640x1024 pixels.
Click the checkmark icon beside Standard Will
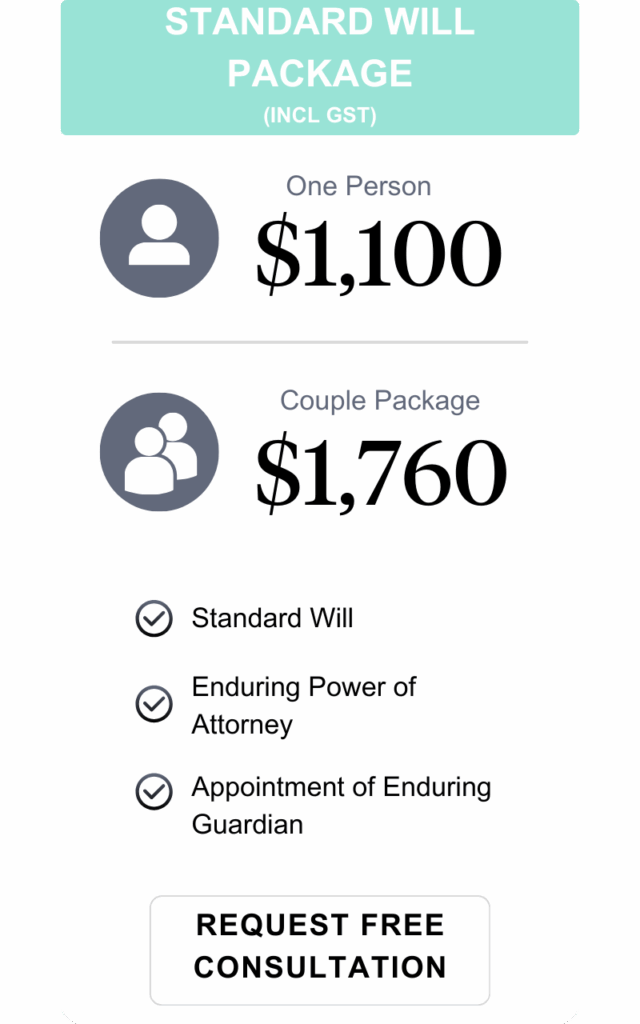(154, 618)
